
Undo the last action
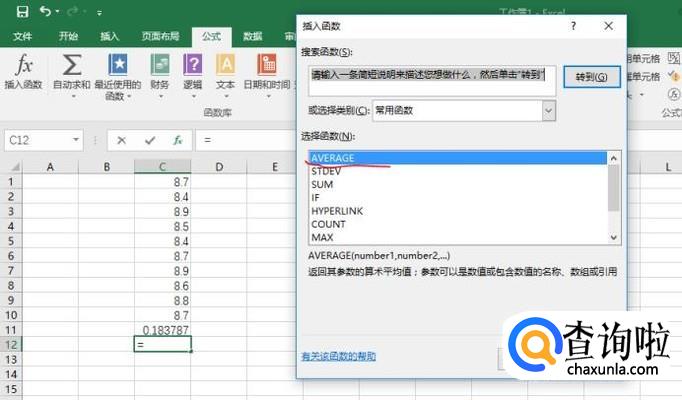coord(45,11)
